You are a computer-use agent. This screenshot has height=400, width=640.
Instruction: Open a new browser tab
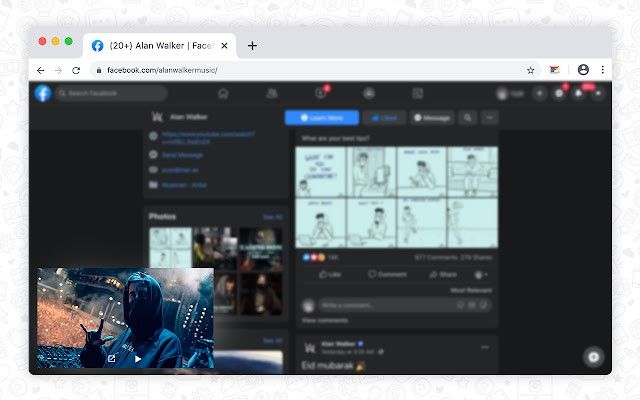252,45
